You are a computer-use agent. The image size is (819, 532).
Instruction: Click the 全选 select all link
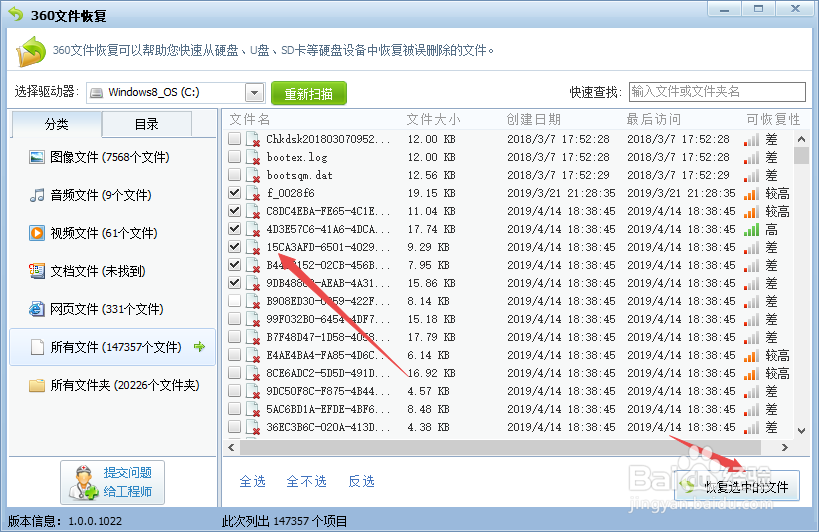tap(252, 481)
